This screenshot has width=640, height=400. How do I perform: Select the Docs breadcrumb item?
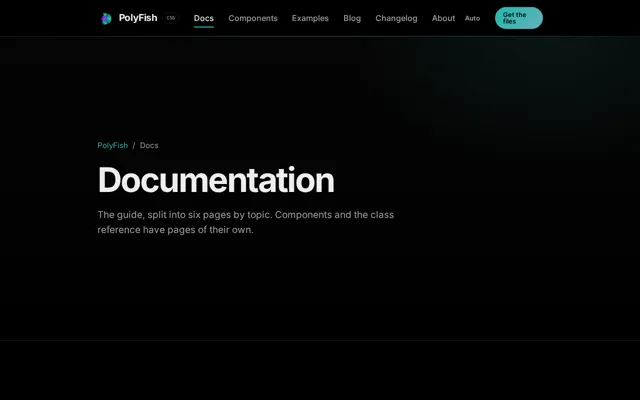click(x=149, y=145)
